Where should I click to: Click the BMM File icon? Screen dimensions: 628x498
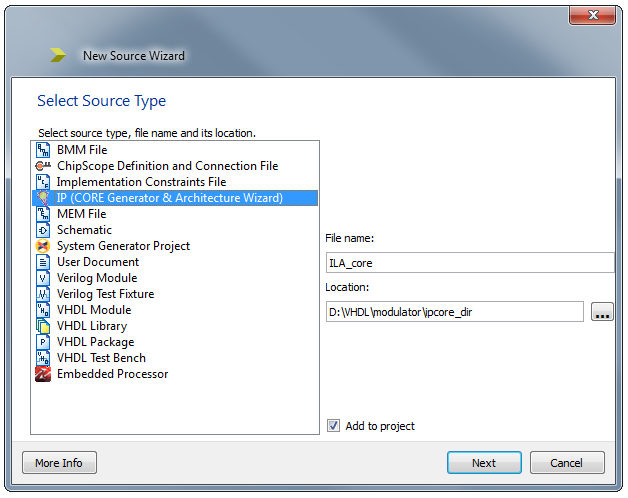coord(43,150)
